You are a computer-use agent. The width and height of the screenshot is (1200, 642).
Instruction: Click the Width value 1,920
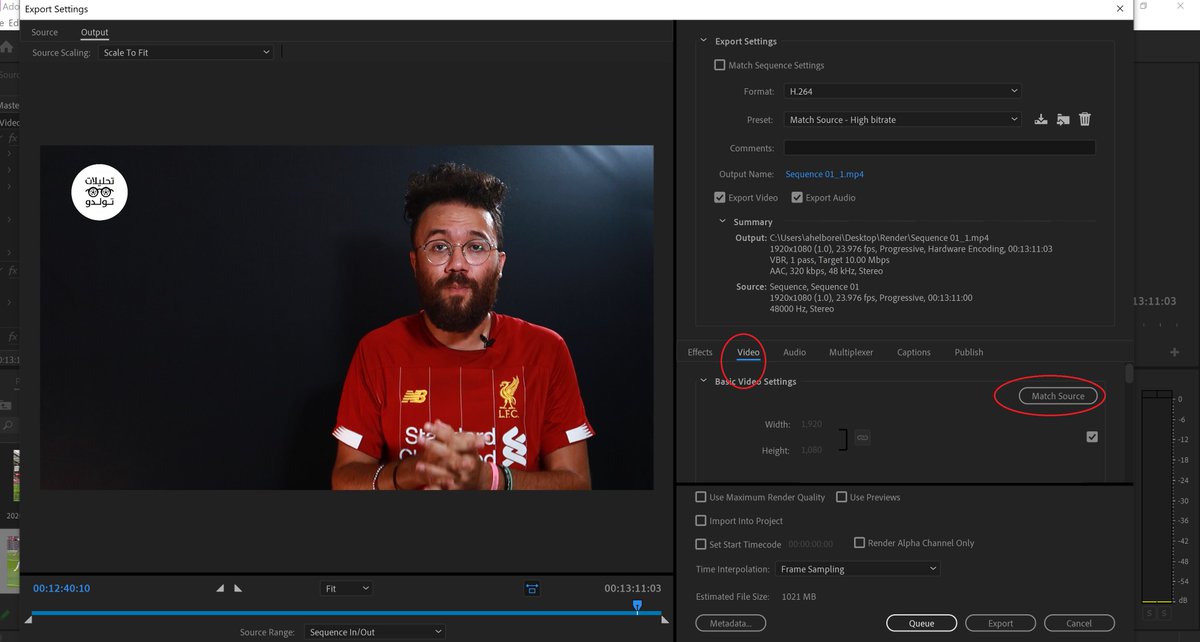(811, 424)
